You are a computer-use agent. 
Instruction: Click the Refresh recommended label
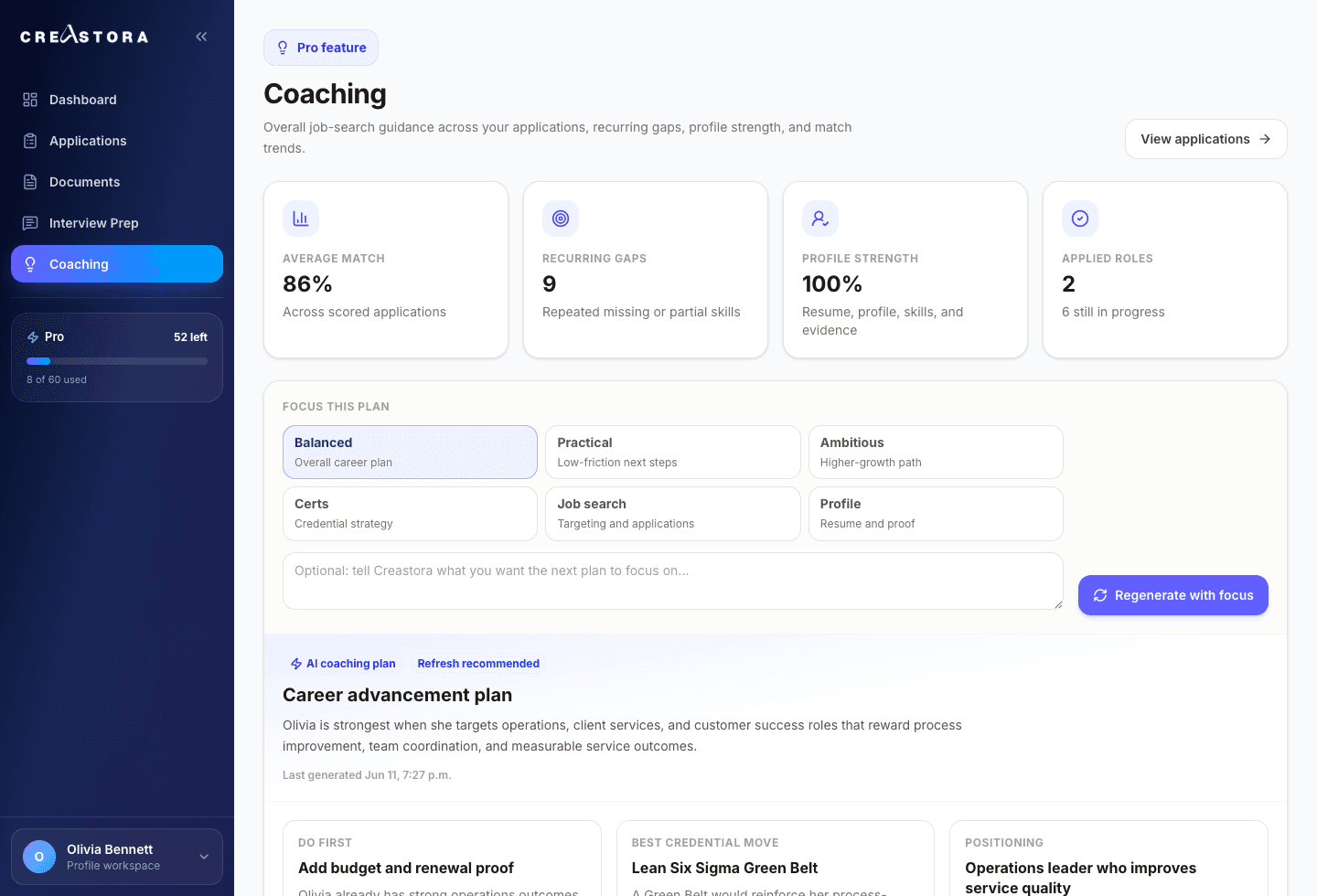pyautogui.click(x=478, y=664)
